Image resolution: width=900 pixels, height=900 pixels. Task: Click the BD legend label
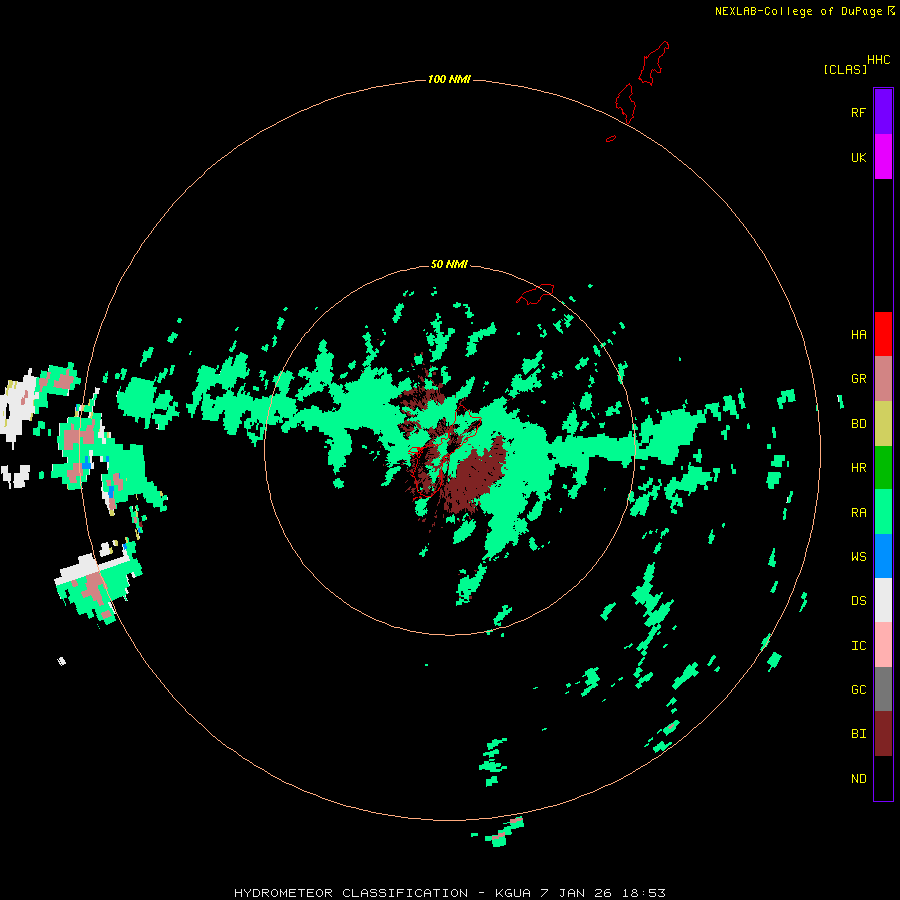(x=858, y=424)
